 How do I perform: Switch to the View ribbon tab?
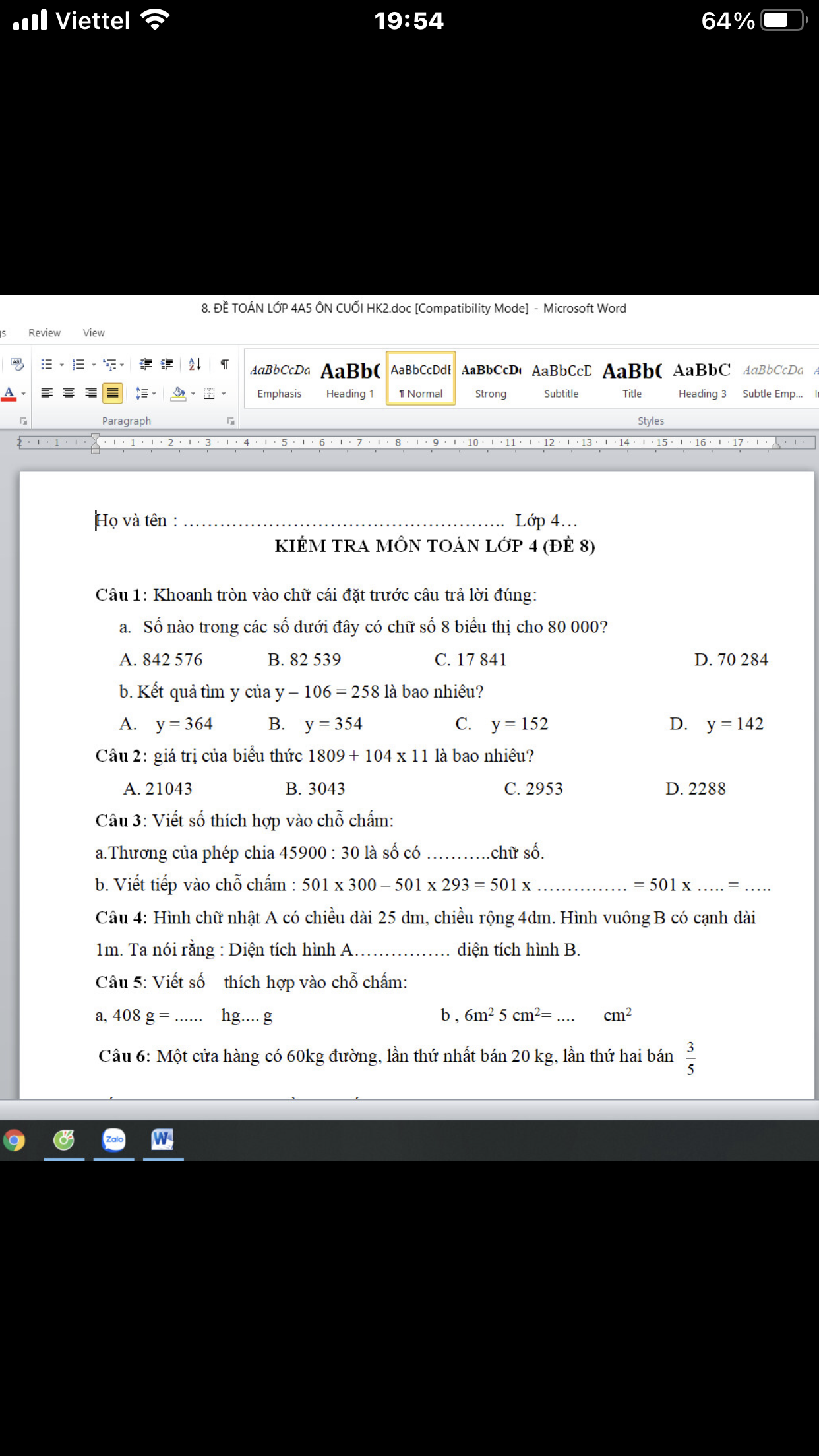coord(94,333)
